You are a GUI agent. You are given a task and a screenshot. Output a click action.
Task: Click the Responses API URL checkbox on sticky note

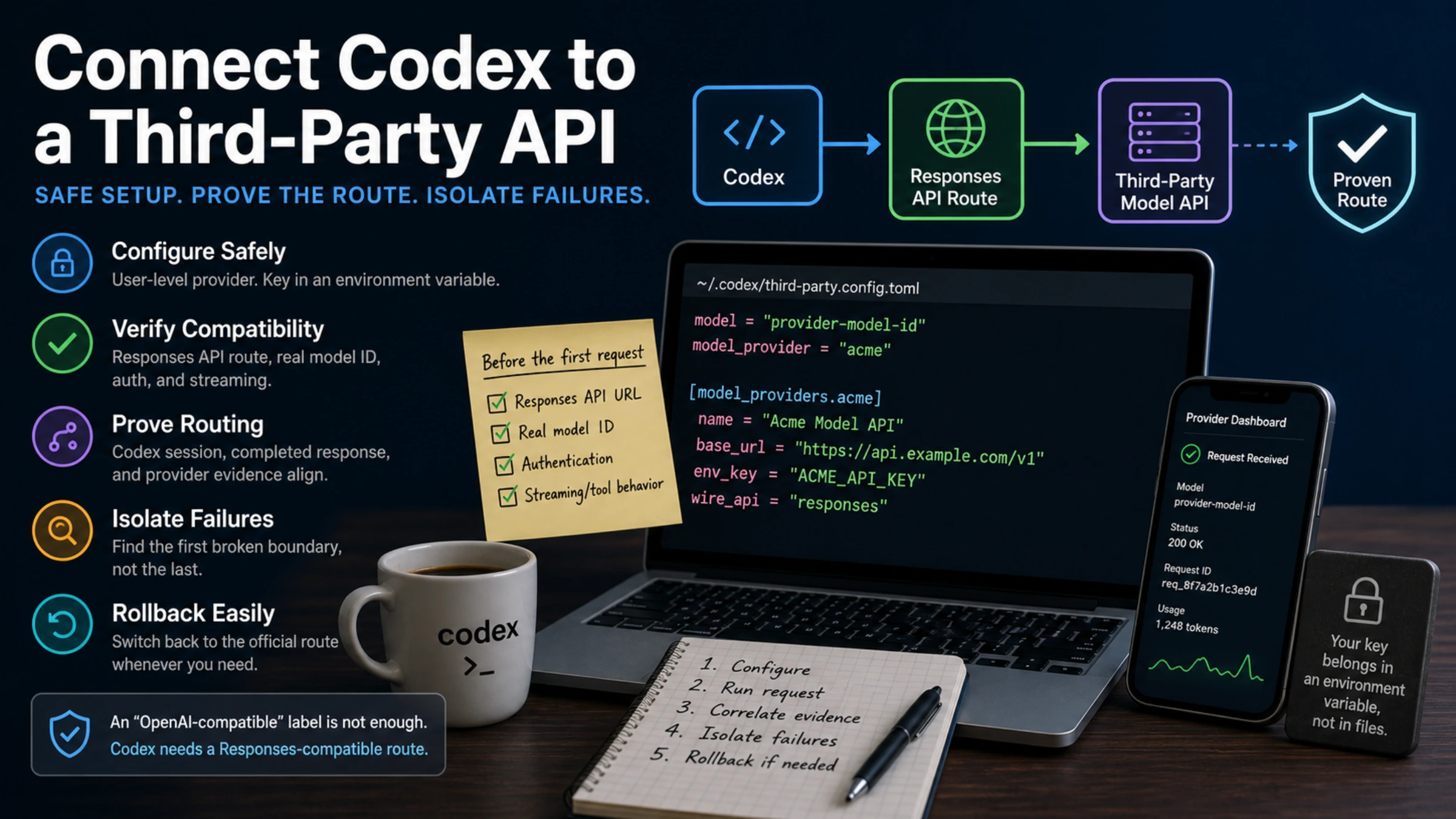(497, 402)
